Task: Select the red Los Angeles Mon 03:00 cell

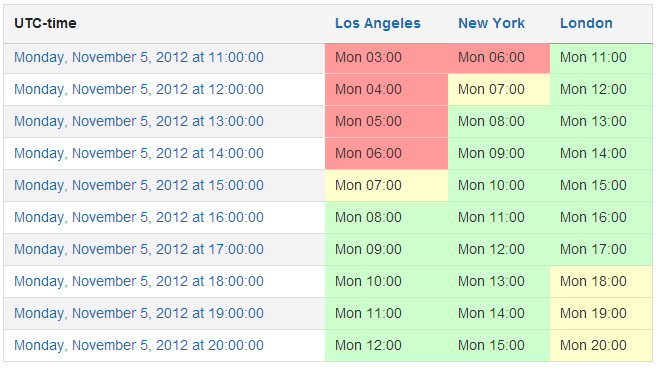Action: click(386, 58)
